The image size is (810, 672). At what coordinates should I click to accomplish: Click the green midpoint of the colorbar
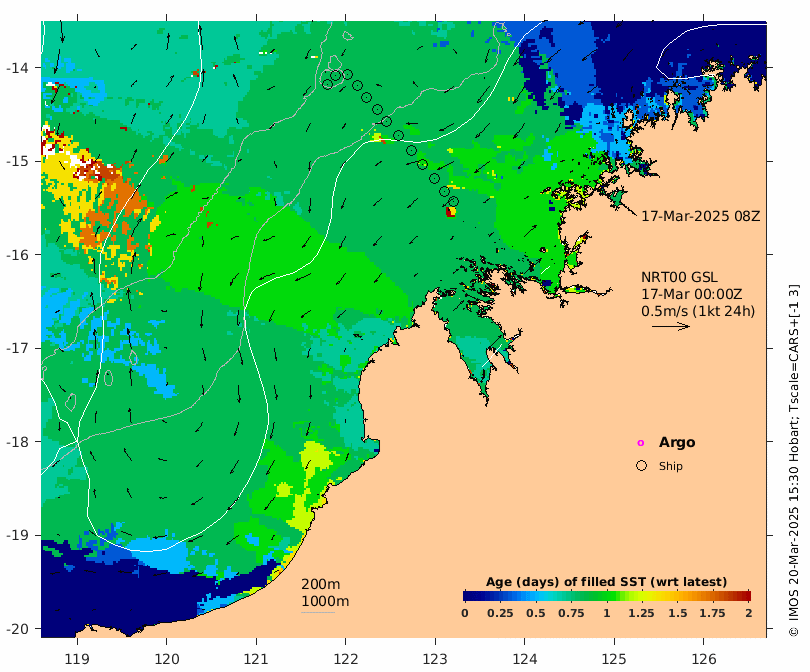tap(607, 596)
